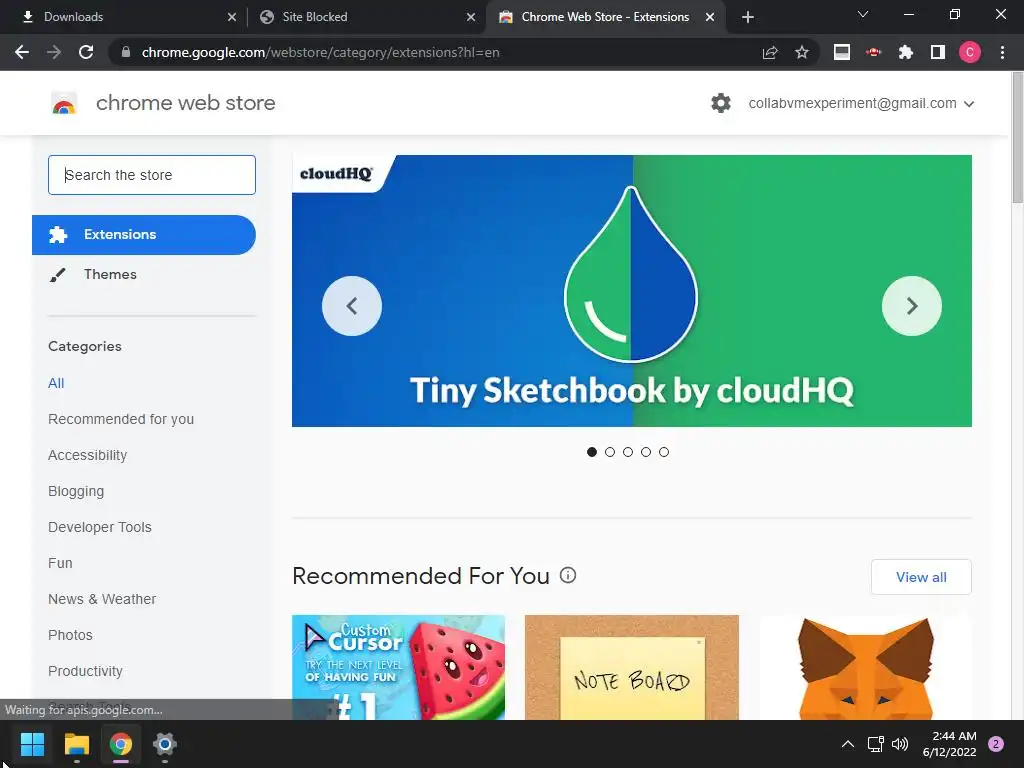
Task: Select the first carousel dot
Action: (592, 452)
